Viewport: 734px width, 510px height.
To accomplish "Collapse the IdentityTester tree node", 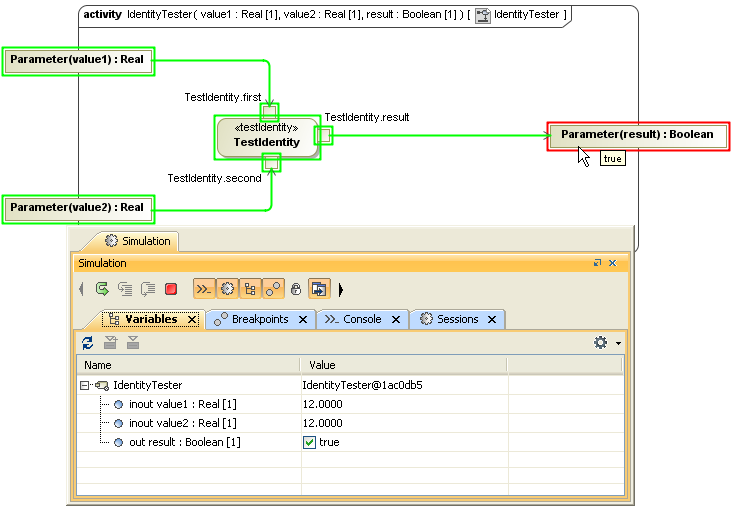I will point(86,385).
